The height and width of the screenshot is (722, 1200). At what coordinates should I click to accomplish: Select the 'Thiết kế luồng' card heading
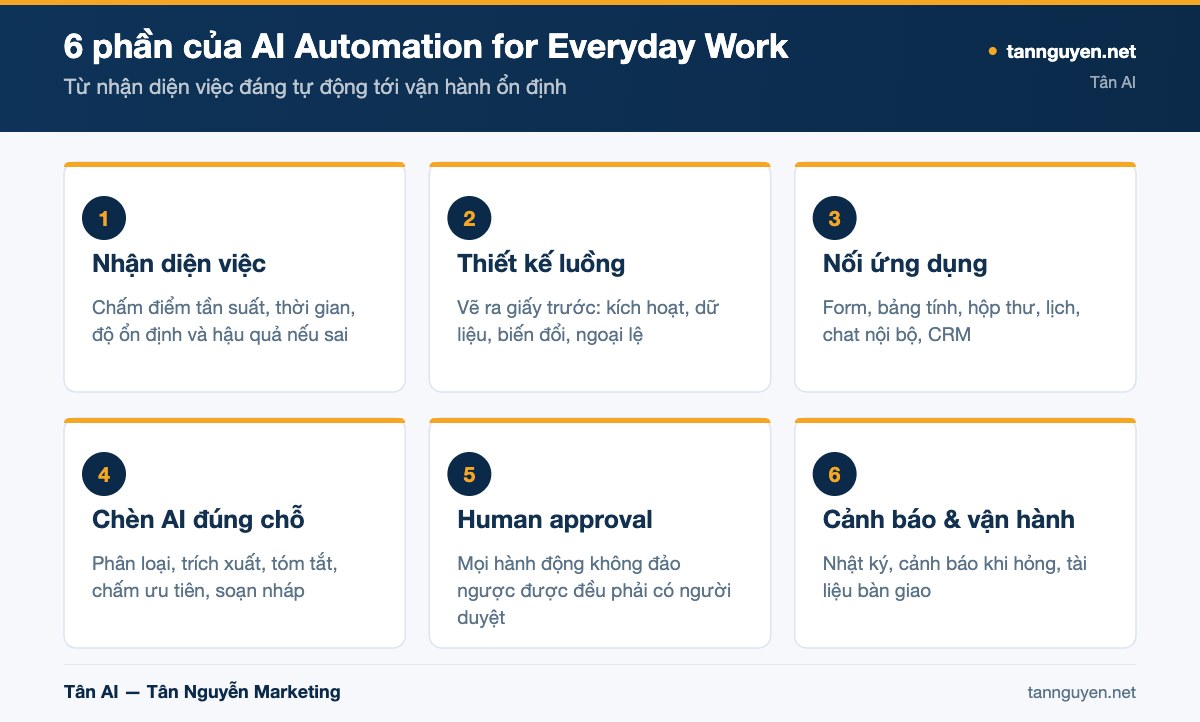tap(541, 264)
